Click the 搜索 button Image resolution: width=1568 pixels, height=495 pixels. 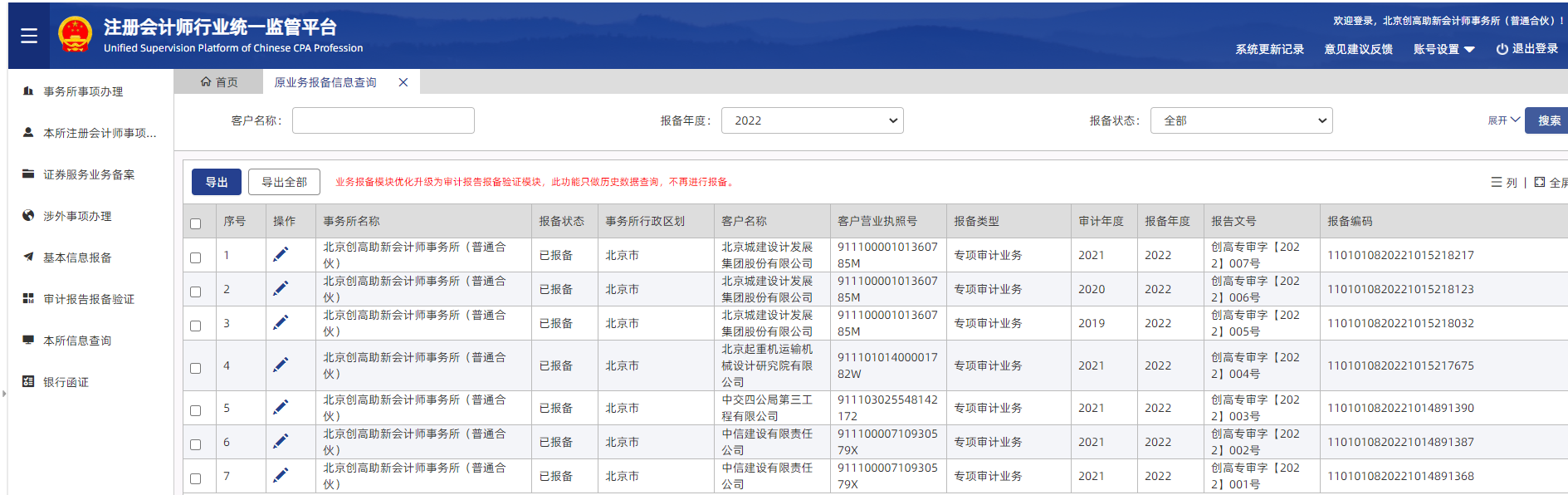click(x=1548, y=120)
